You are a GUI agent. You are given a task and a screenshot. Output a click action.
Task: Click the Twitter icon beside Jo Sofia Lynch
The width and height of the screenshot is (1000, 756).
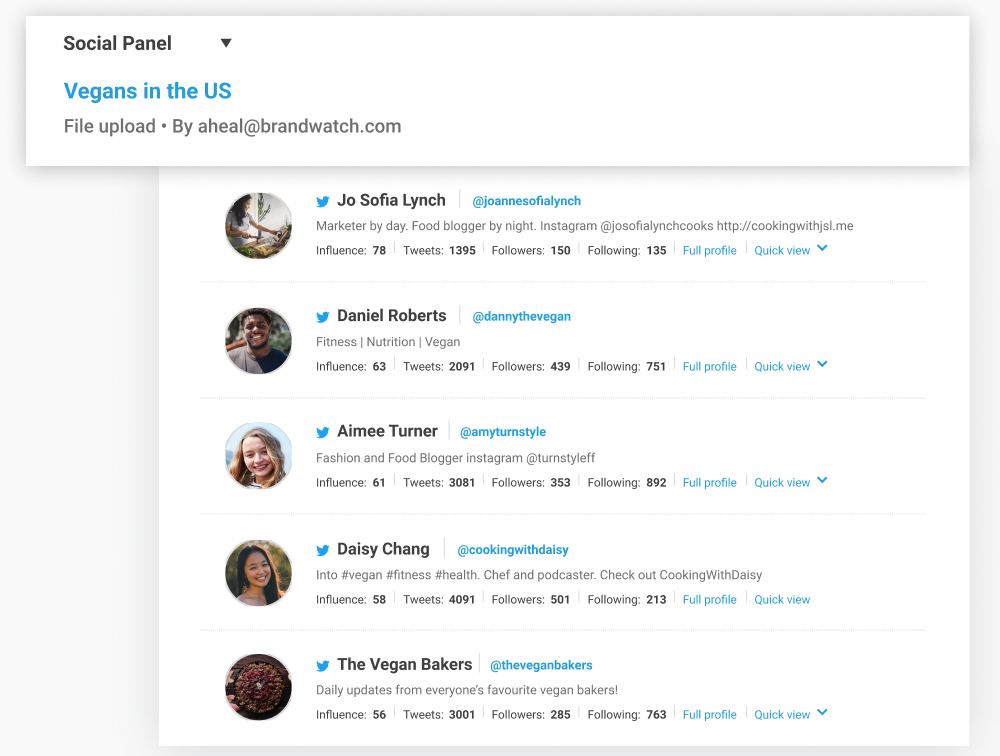click(x=323, y=202)
